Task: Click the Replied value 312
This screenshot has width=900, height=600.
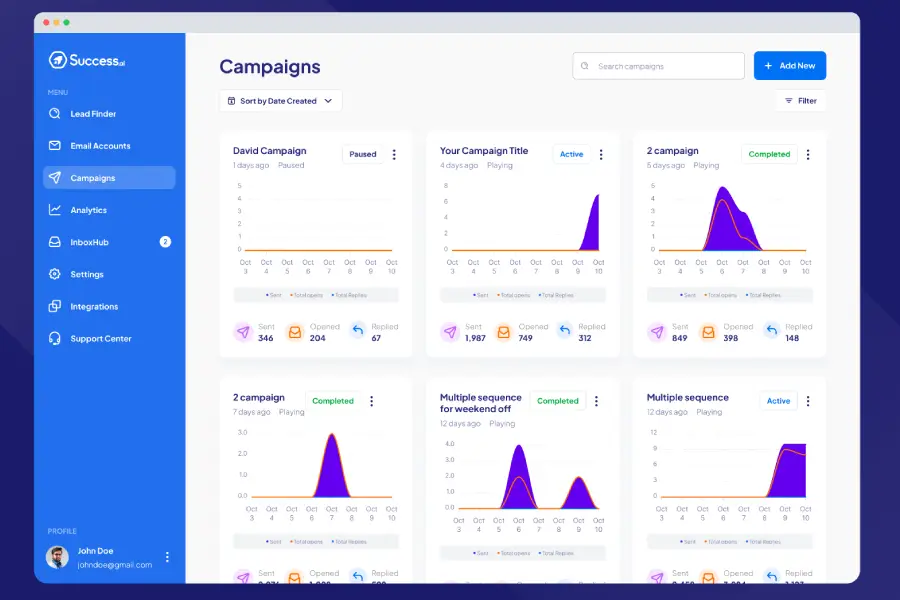Action: click(585, 338)
